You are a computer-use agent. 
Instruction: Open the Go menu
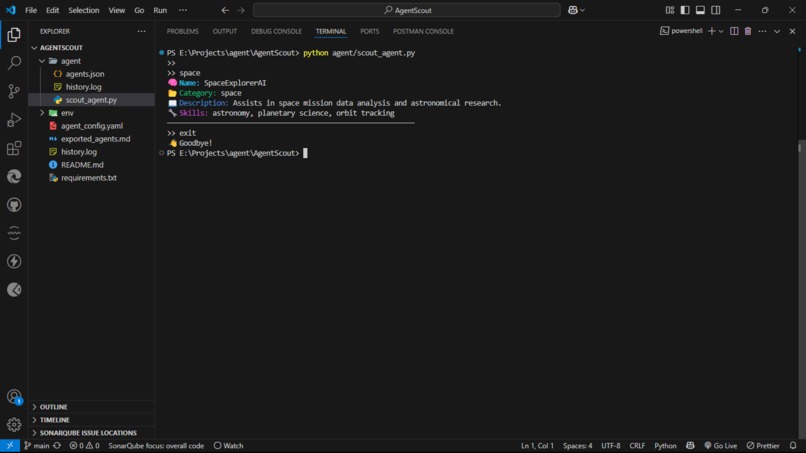(x=139, y=10)
